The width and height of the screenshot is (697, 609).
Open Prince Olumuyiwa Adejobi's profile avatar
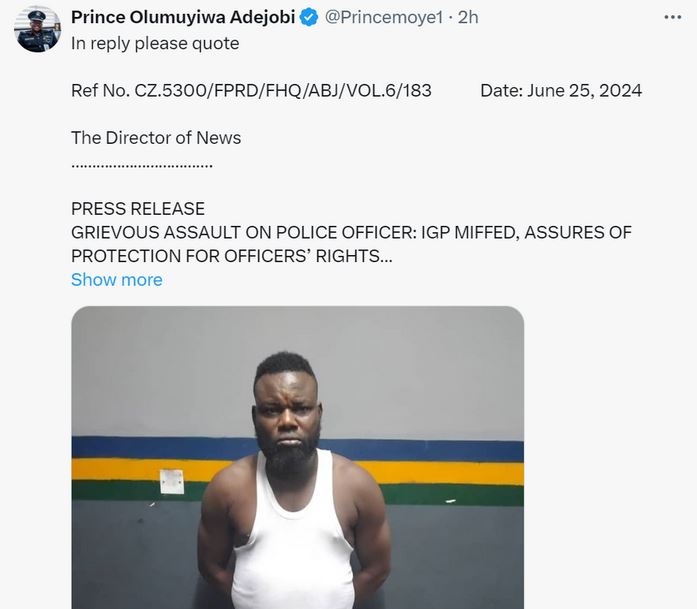click(37, 29)
